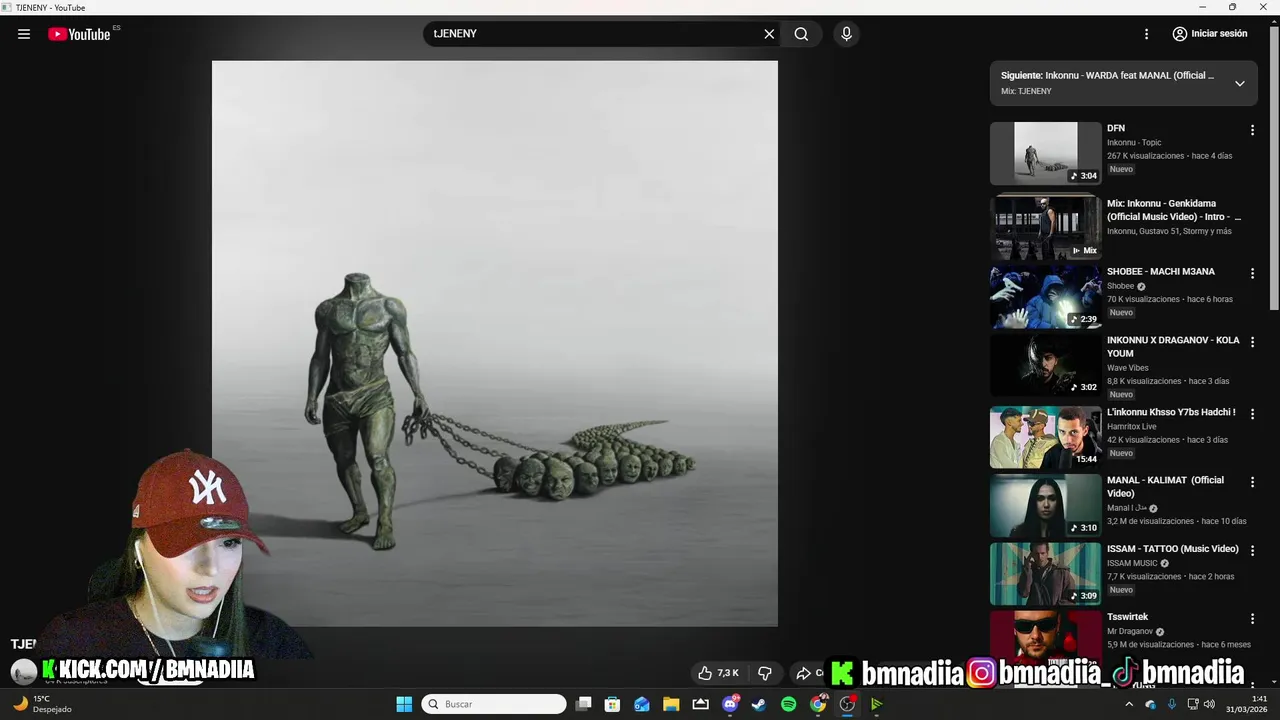Start voice search with the microphone icon
This screenshot has height=720, width=1280.
coord(847,34)
